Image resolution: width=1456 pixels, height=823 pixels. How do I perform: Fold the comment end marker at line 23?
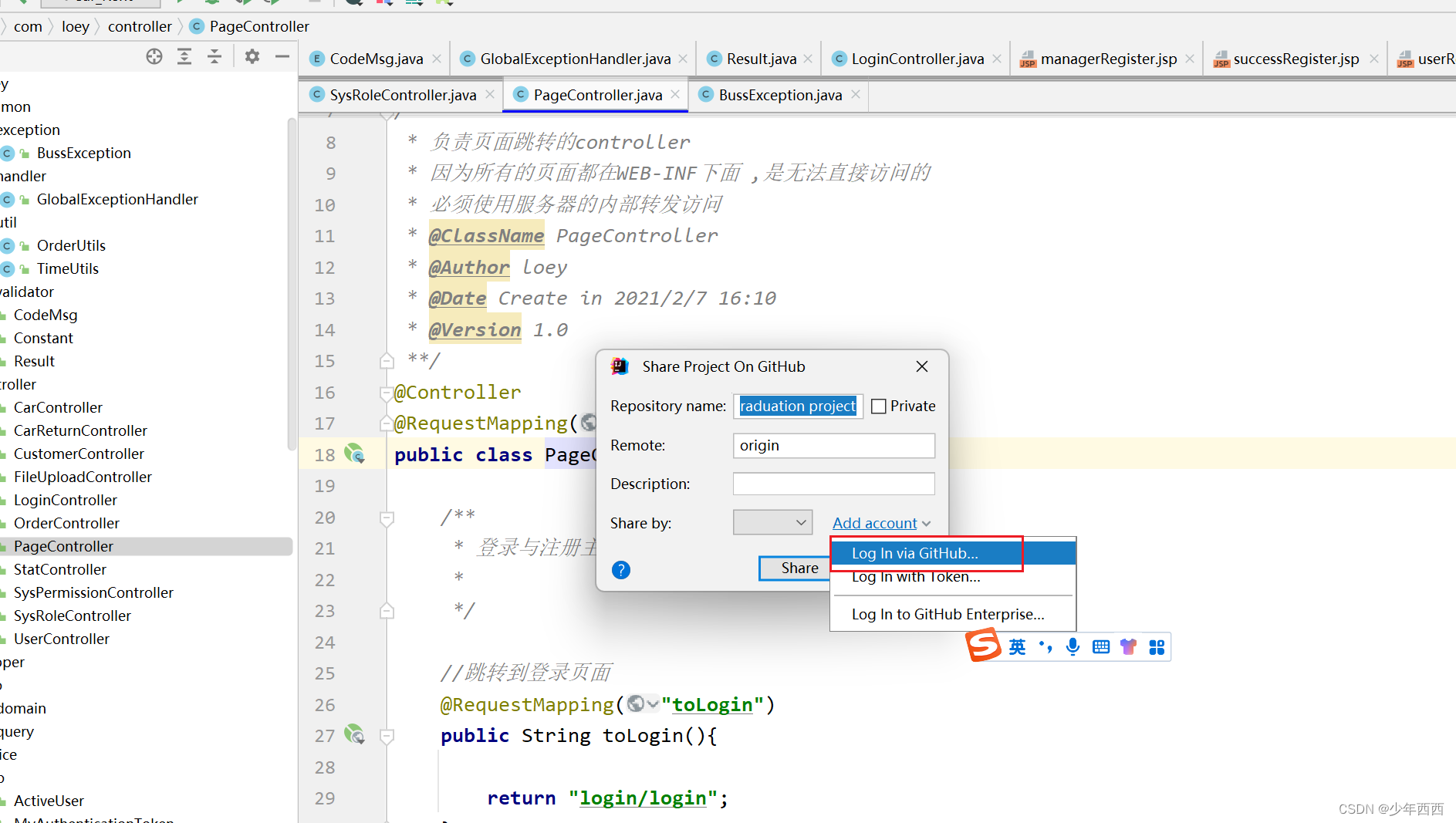[387, 611]
